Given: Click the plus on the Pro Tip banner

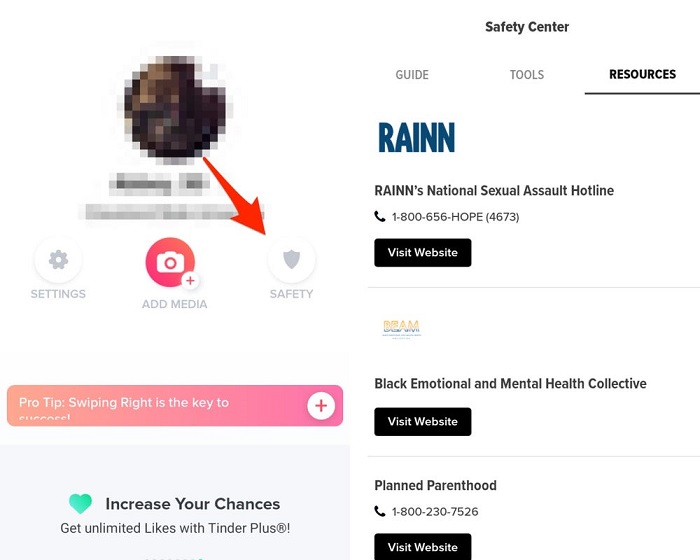Looking at the screenshot, I should coord(321,405).
